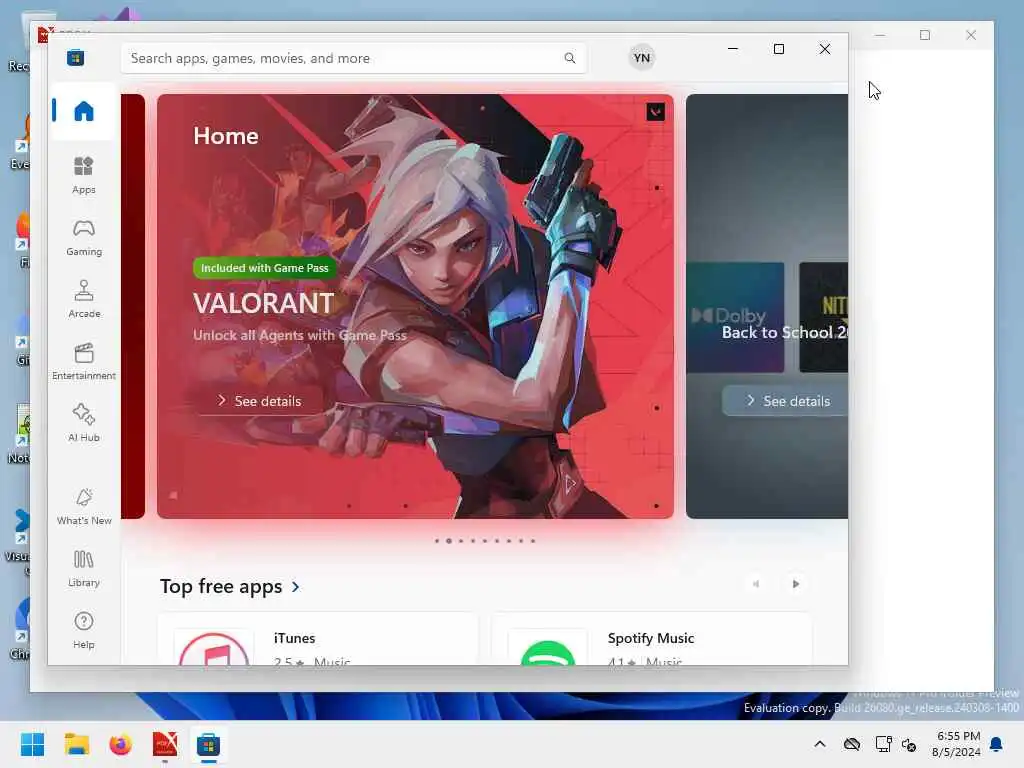Open the AI Hub section
The width and height of the screenshot is (1024, 768).
(x=84, y=423)
